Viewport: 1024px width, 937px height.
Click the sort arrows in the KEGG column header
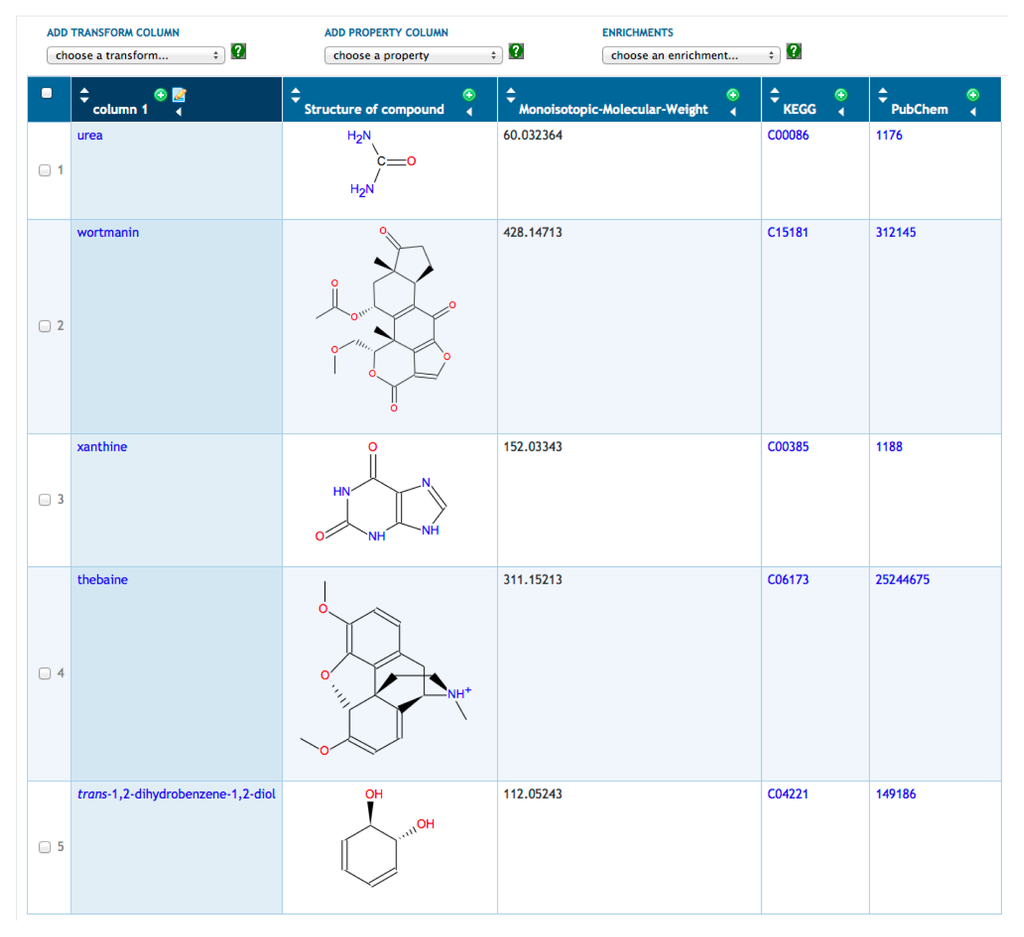coord(775,98)
